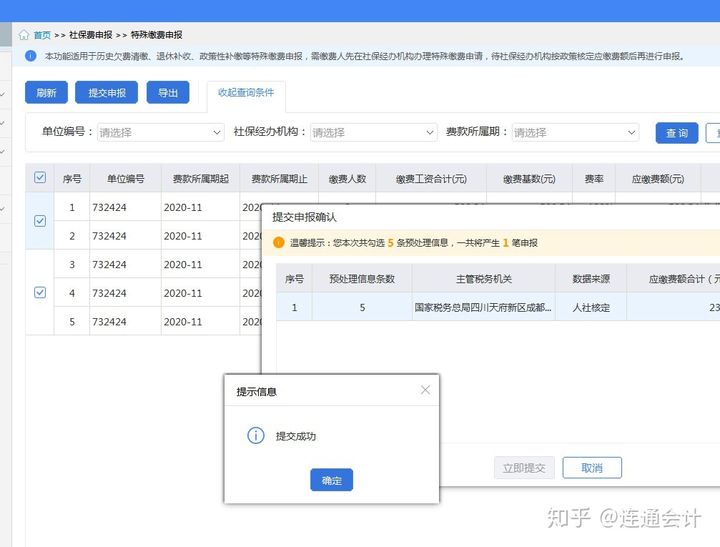Click row number 4 in main table
This screenshot has height=547, width=720.
pyautogui.click(x=72, y=293)
